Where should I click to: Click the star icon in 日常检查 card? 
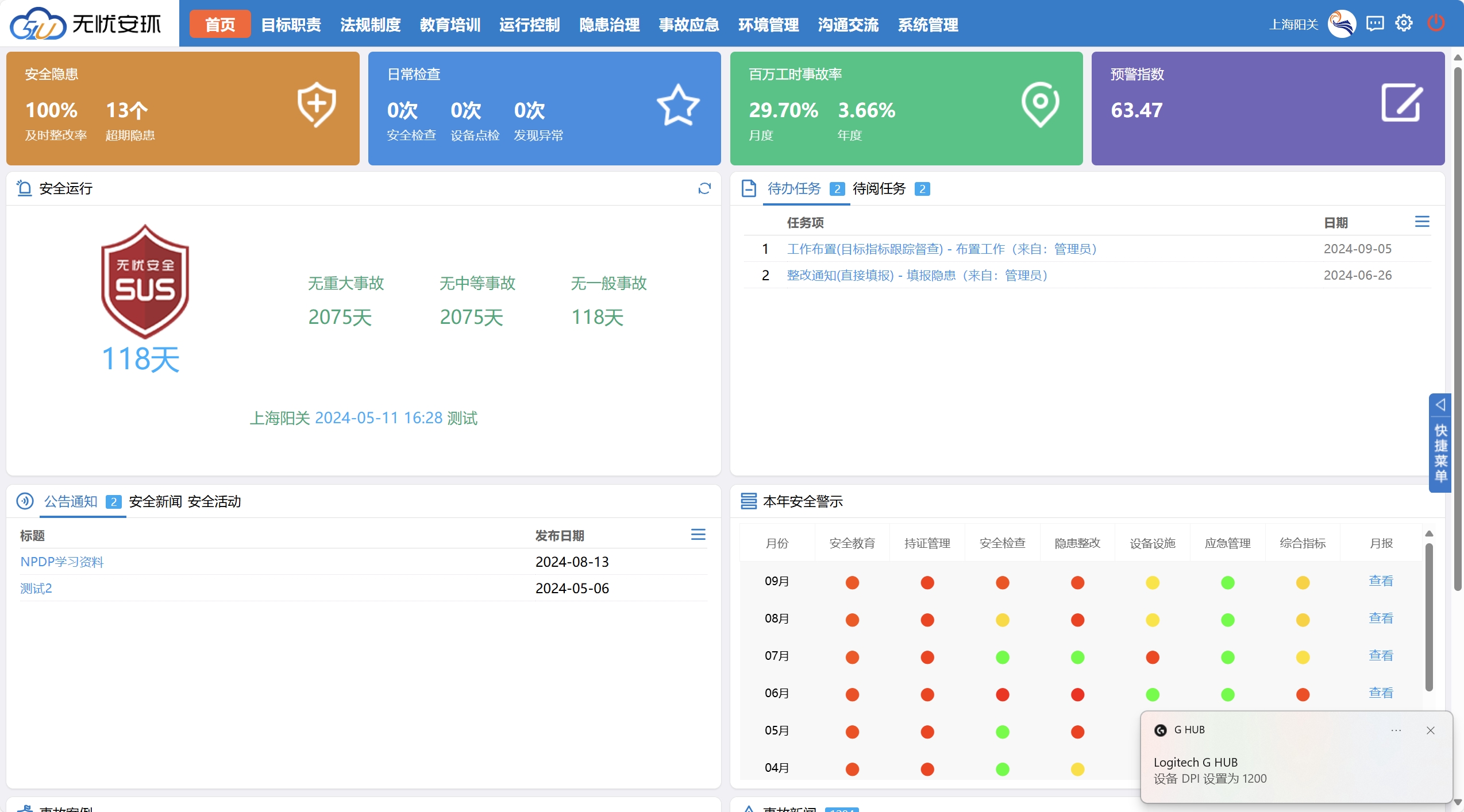coord(678,105)
